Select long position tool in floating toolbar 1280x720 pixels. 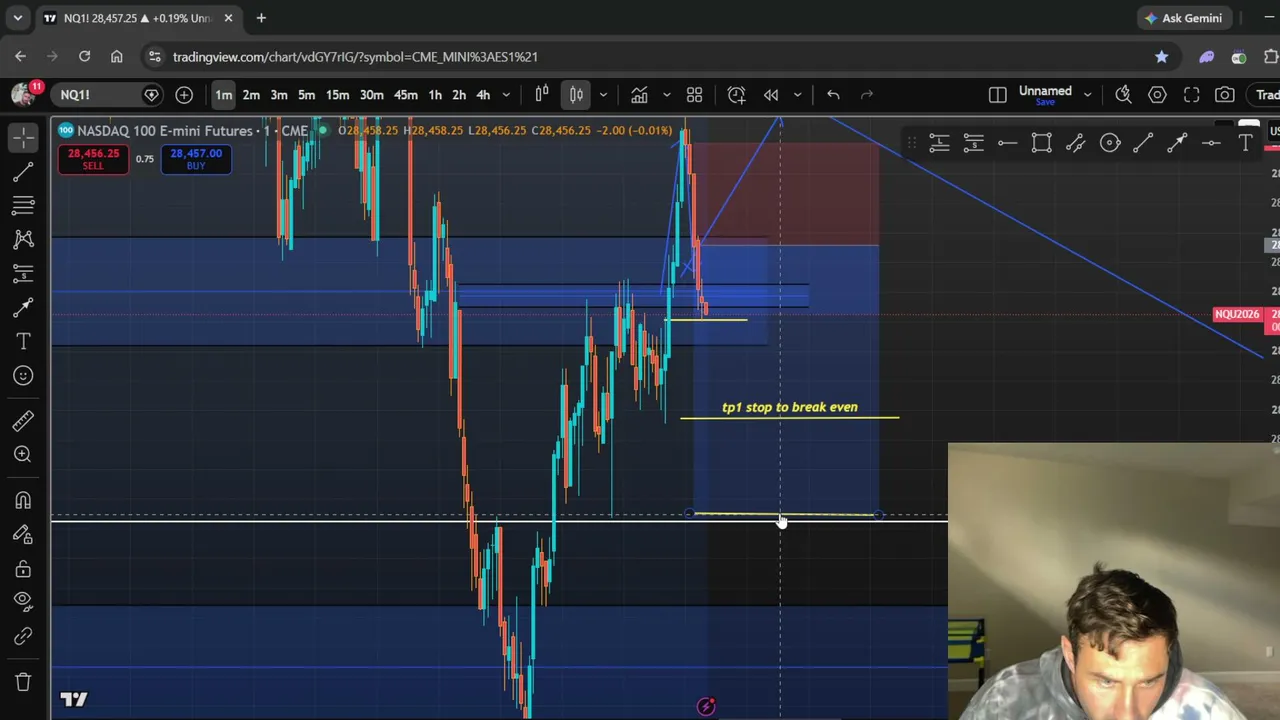click(x=939, y=144)
